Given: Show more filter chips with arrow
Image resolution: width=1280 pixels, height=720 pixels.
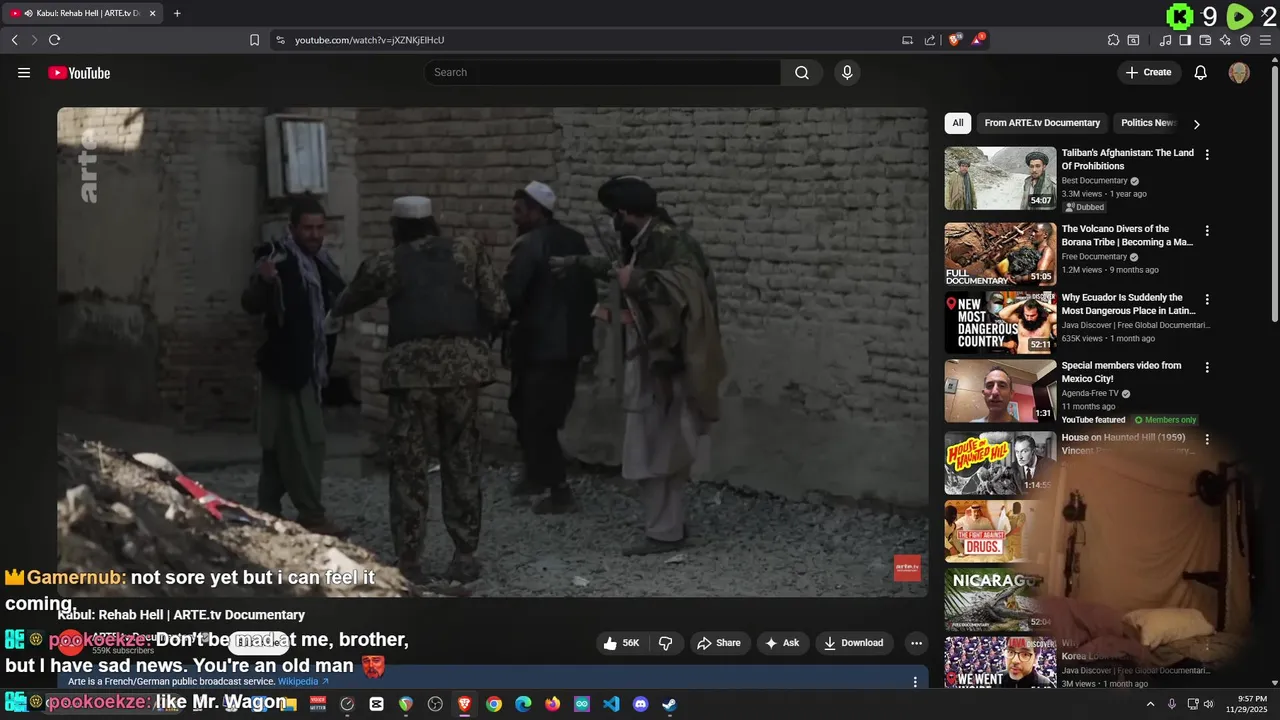Looking at the screenshot, I should coord(1196,124).
